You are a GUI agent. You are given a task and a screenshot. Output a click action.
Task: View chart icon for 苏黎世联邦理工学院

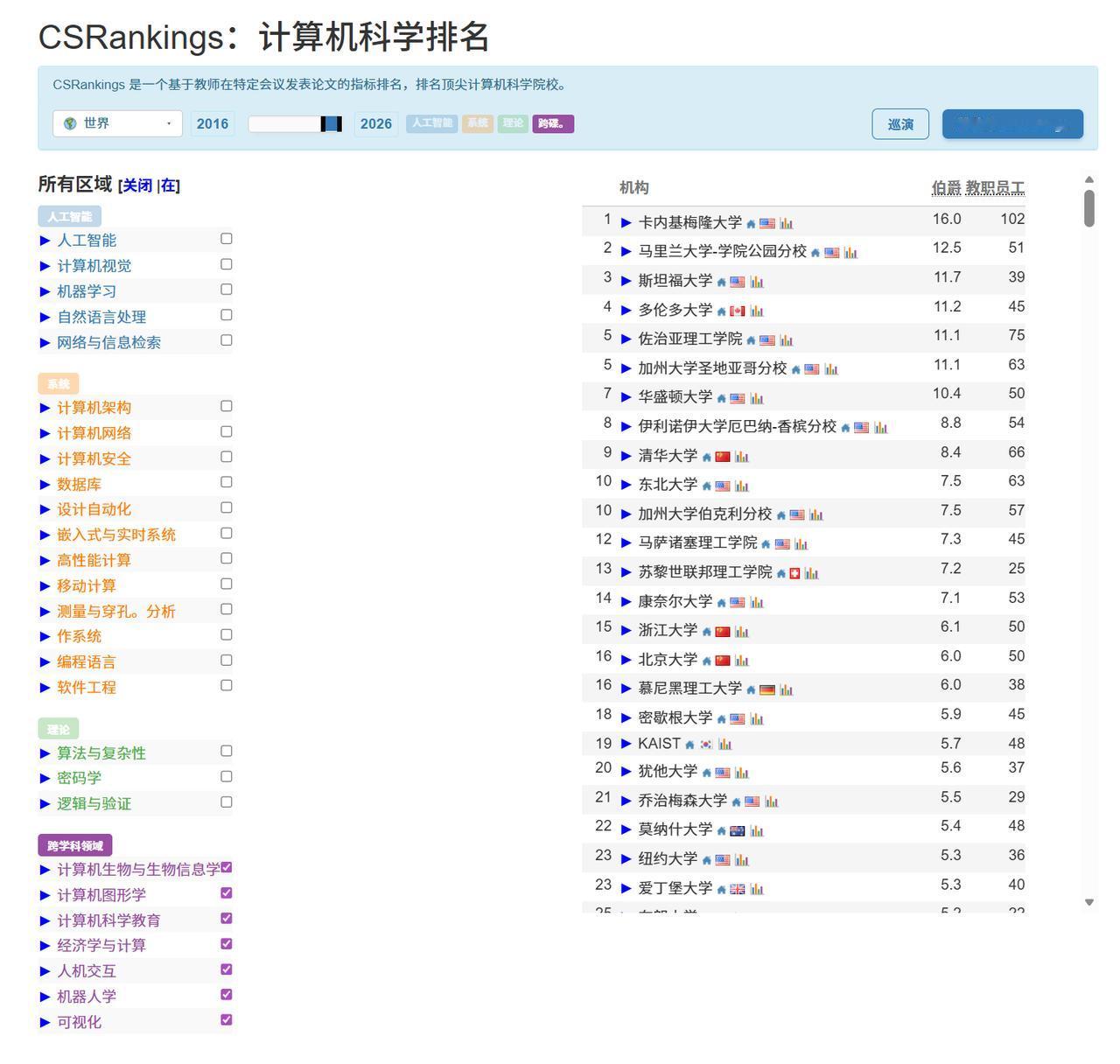coord(811,574)
